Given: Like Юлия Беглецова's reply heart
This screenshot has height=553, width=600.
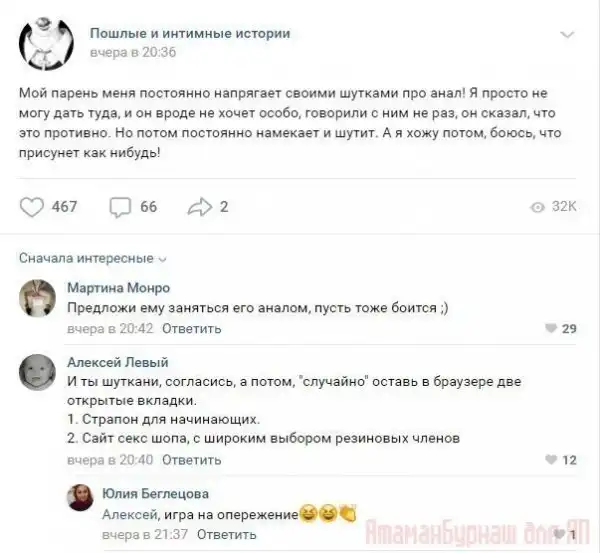Looking at the screenshot, I should (559, 534).
